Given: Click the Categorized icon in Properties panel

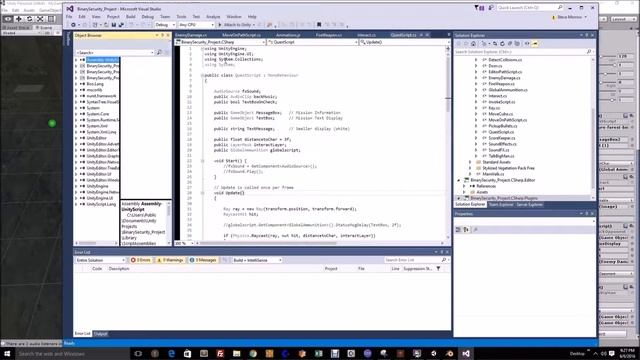Looking at the screenshot, I should (x=458, y=230).
